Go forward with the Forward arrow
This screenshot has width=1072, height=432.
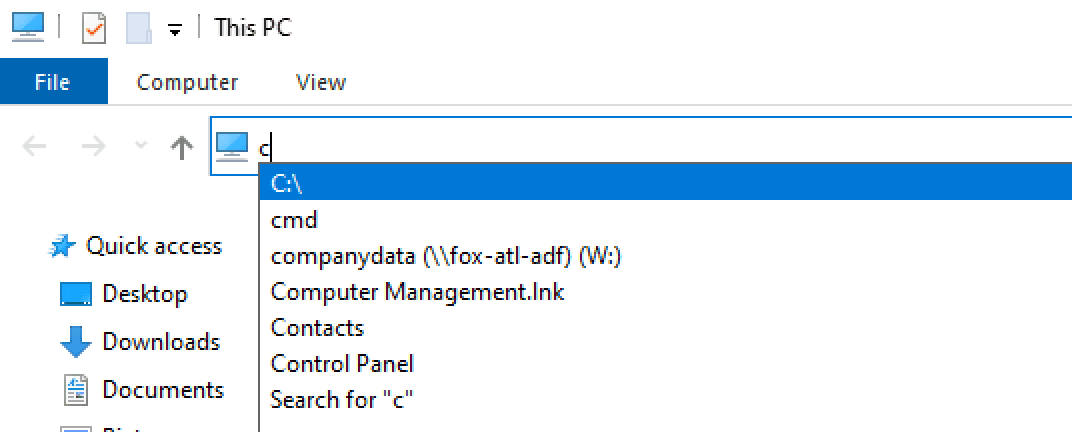(x=94, y=146)
